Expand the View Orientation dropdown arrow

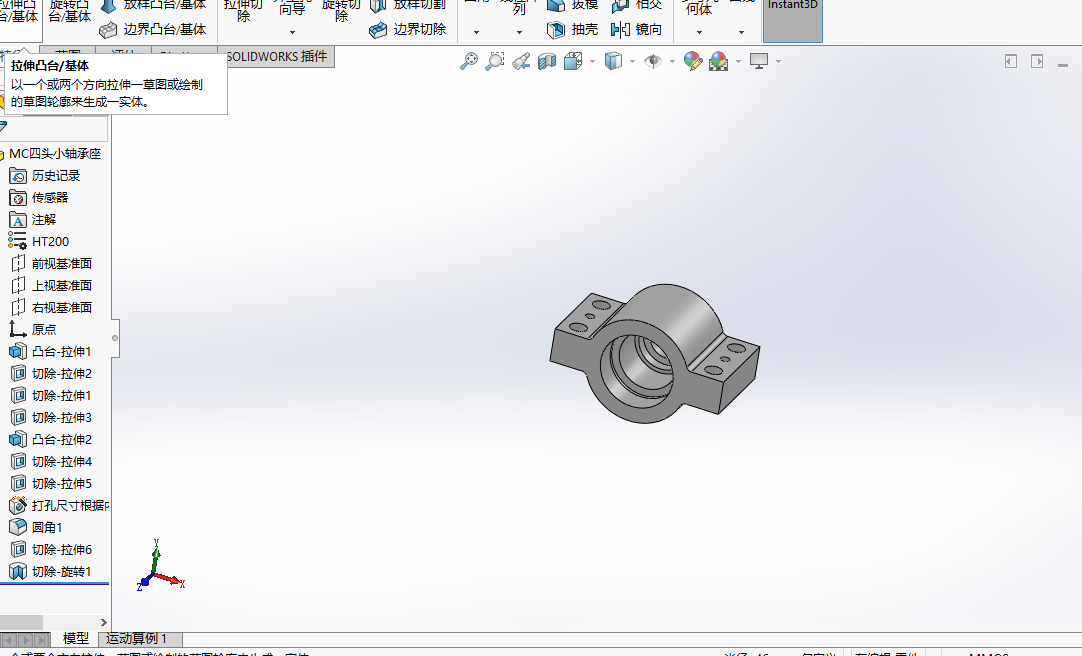point(593,61)
